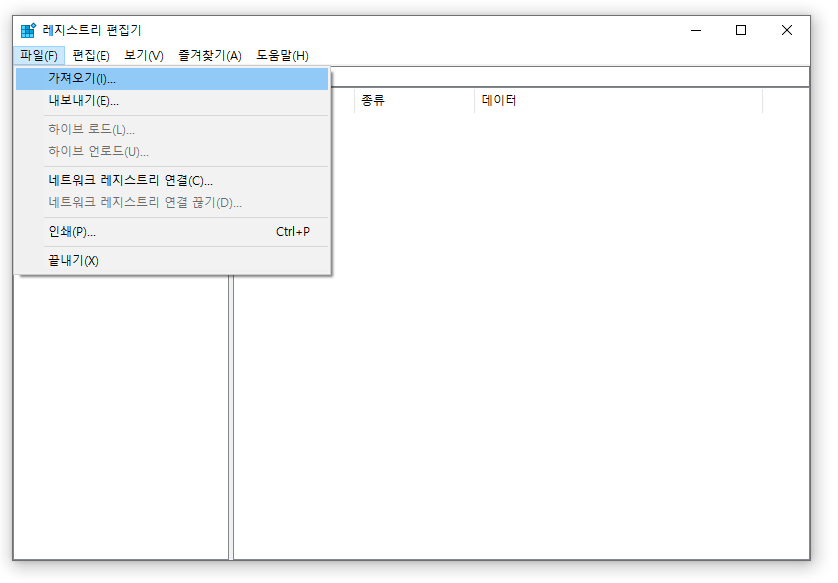Image resolution: width=838 pixels, height=583 pixels.
Task: Open the 편집(E) menu
Action: (91, 56)
